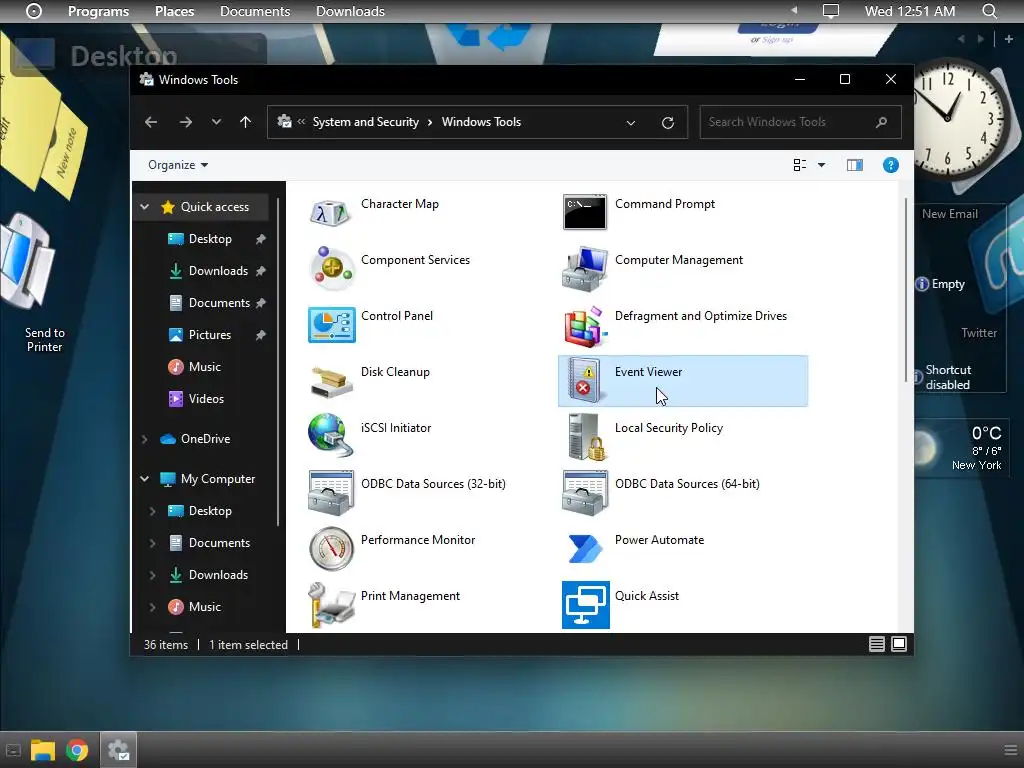Open the Programs menu in top bar
Screen dimensions: 1024x768
99,11
